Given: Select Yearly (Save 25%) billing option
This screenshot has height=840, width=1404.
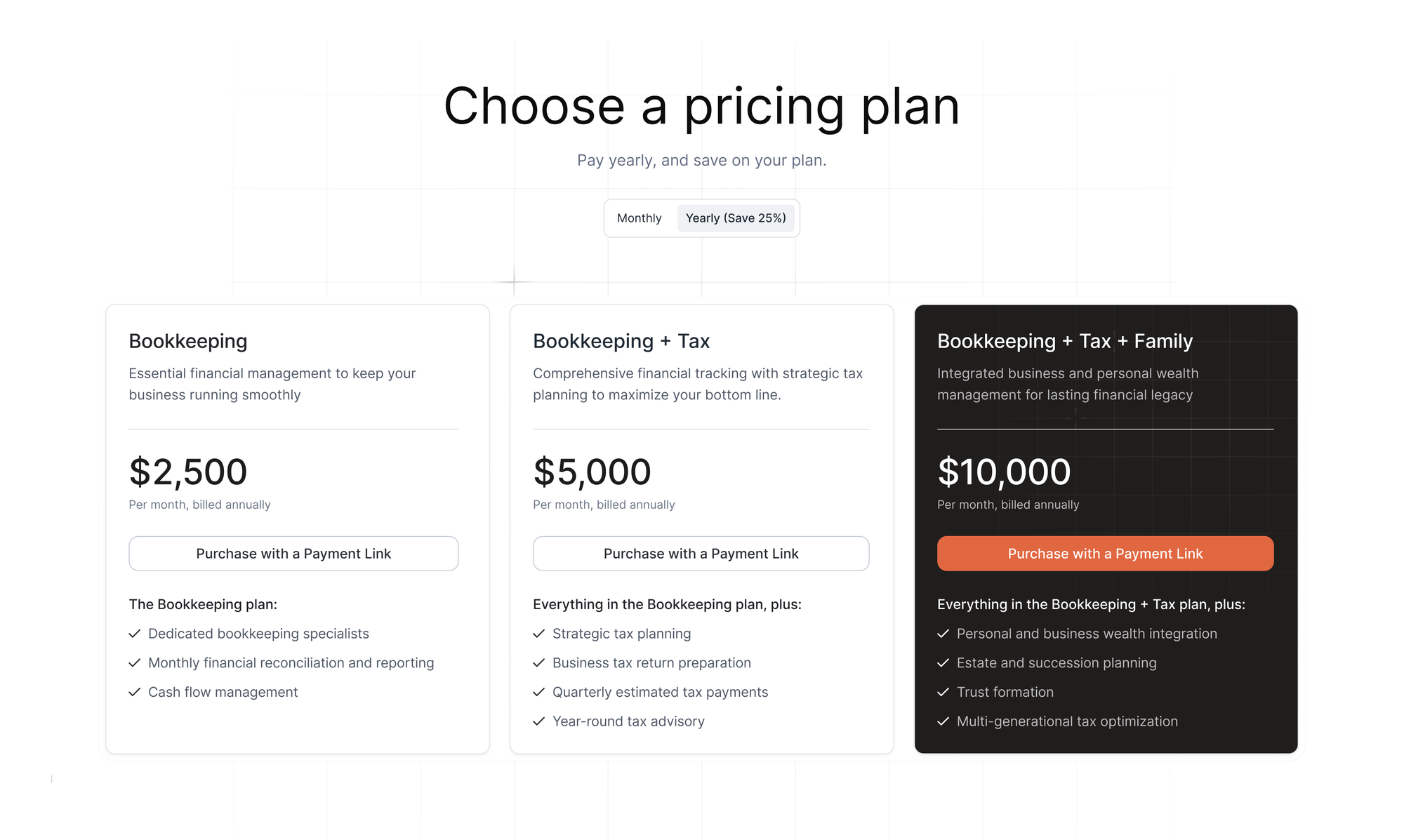Looking at the screenshot, I should tap(735, 218).
